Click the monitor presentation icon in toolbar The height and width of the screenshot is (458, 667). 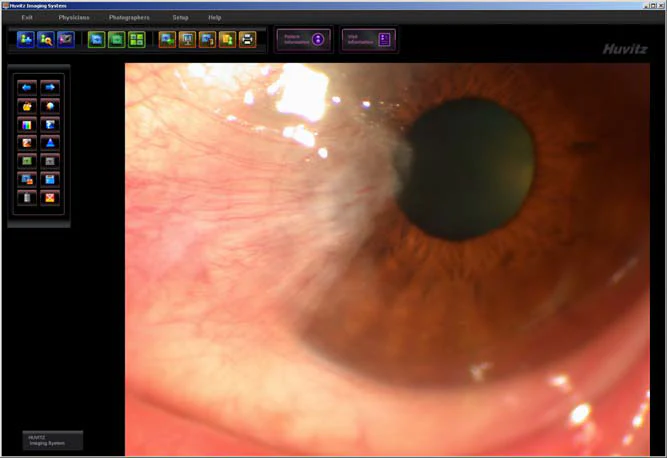click(187, 40)
